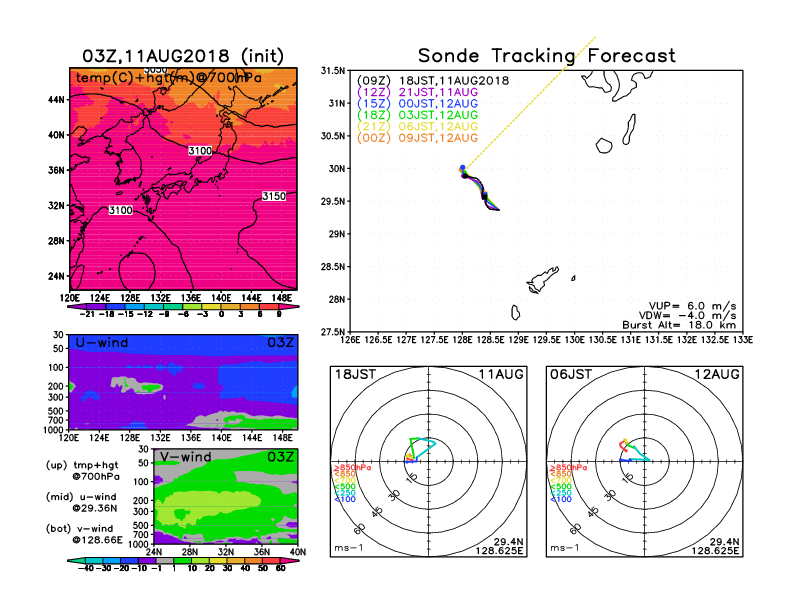
Task: Click the red swatch between 50 and 60 in the wind colorbar
Action: click(271, 560)
